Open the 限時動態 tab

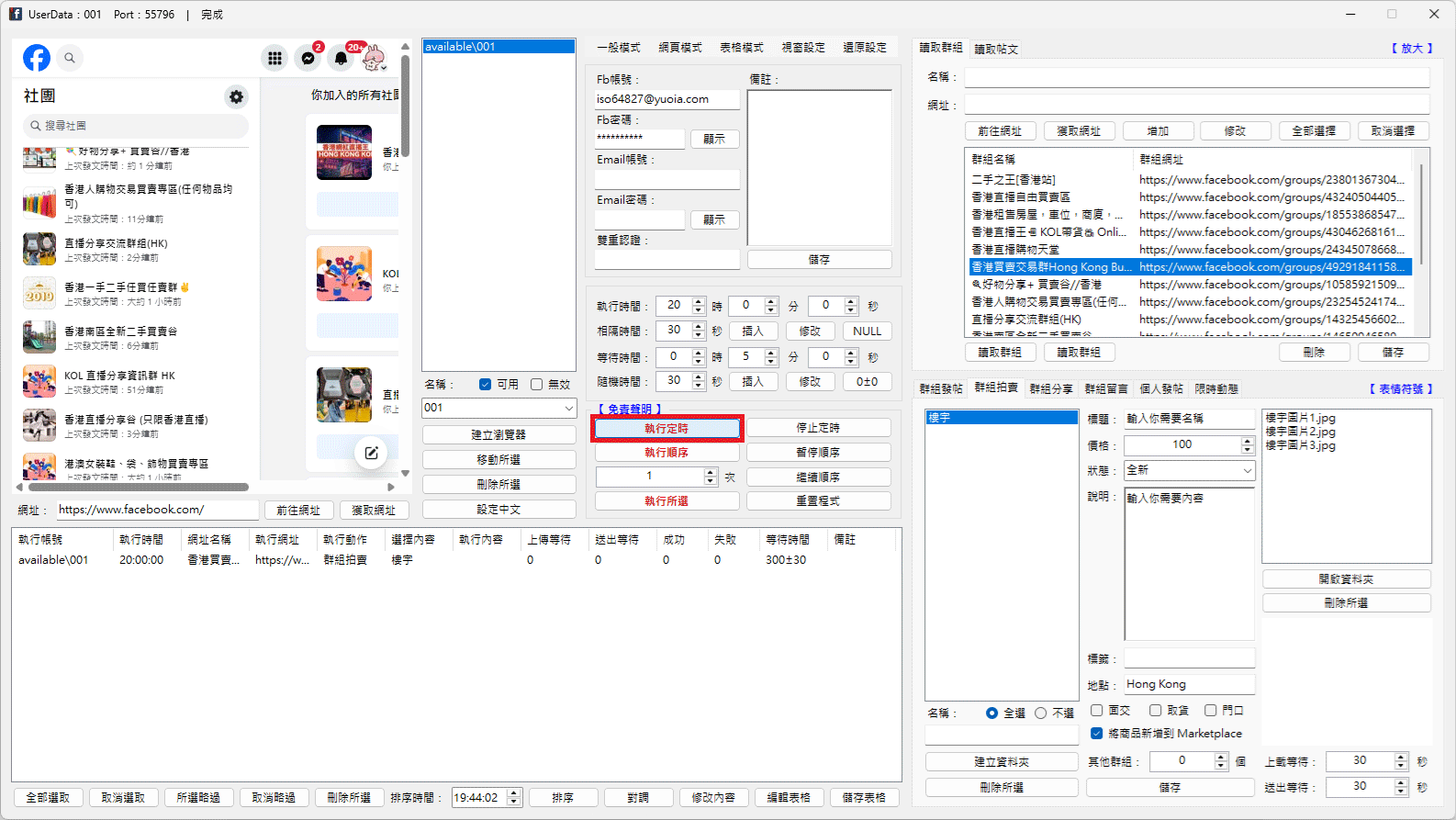pyautogui.click(x=1216, y=389)
